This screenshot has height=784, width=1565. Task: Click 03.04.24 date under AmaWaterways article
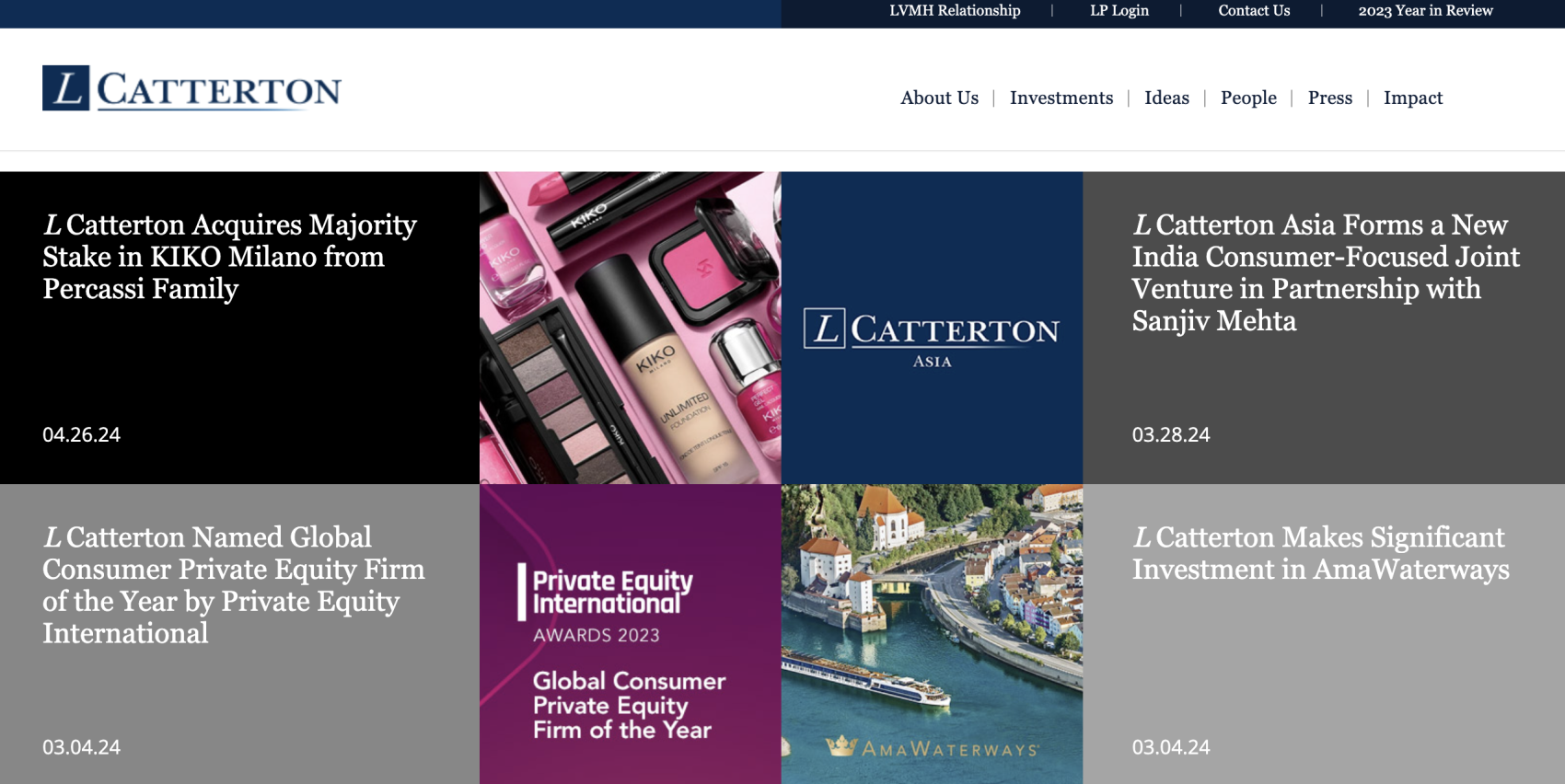point(1171,747)
